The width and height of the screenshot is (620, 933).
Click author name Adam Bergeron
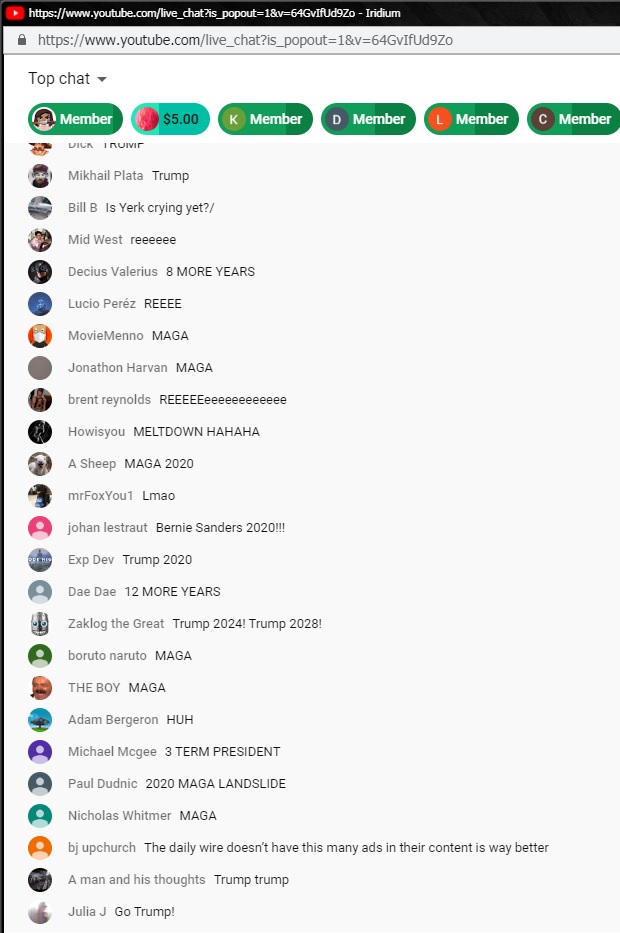pos(113,720)
